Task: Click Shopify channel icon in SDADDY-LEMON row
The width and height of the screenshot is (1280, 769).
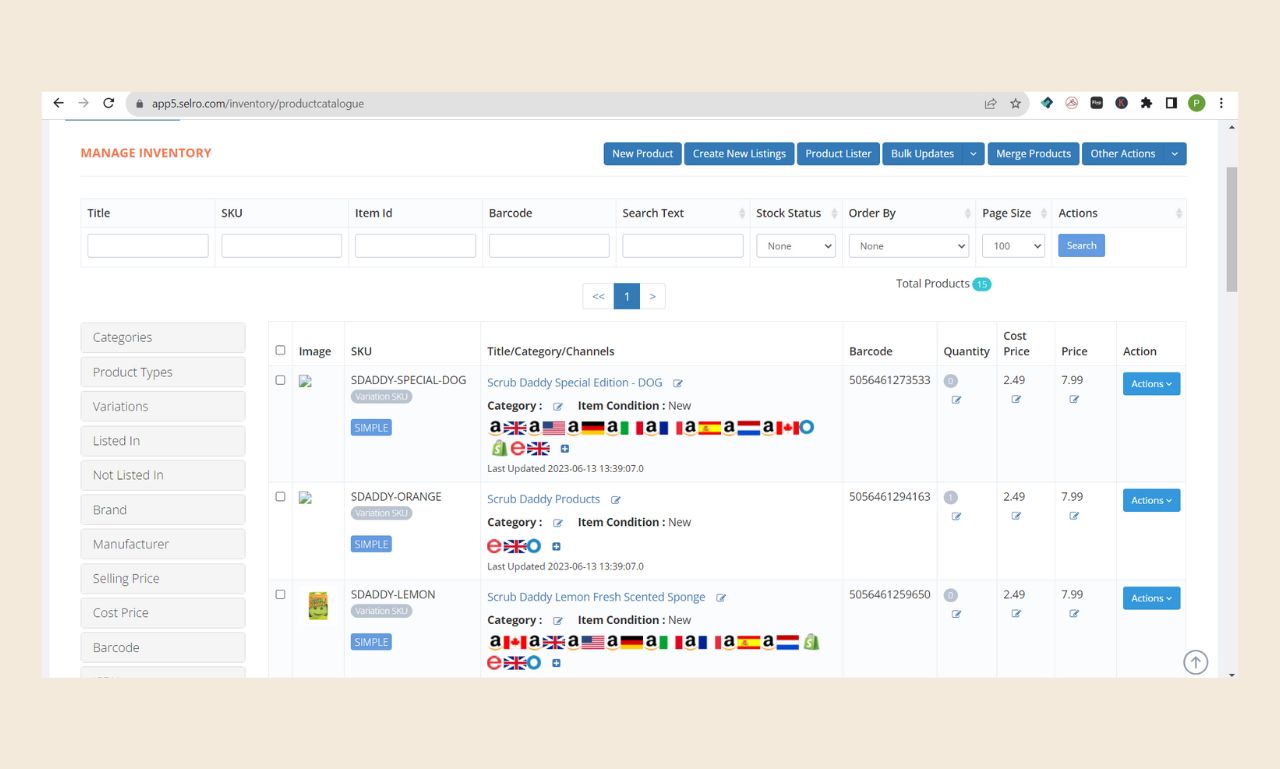Action: (811, 642)
